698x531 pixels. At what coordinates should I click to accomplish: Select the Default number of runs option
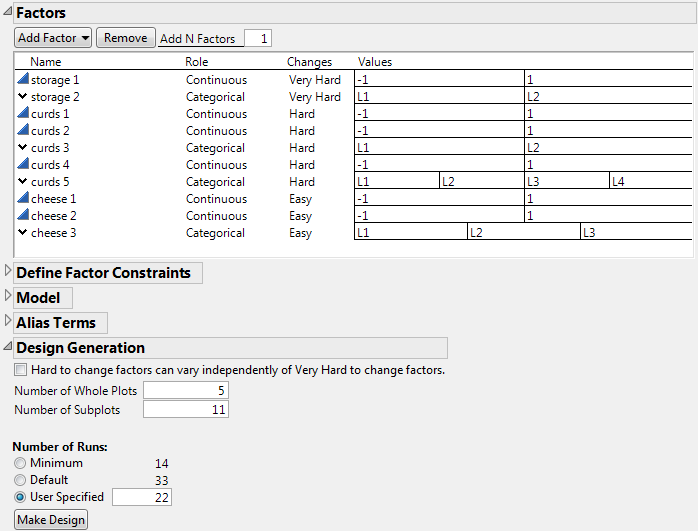(19, 480)
